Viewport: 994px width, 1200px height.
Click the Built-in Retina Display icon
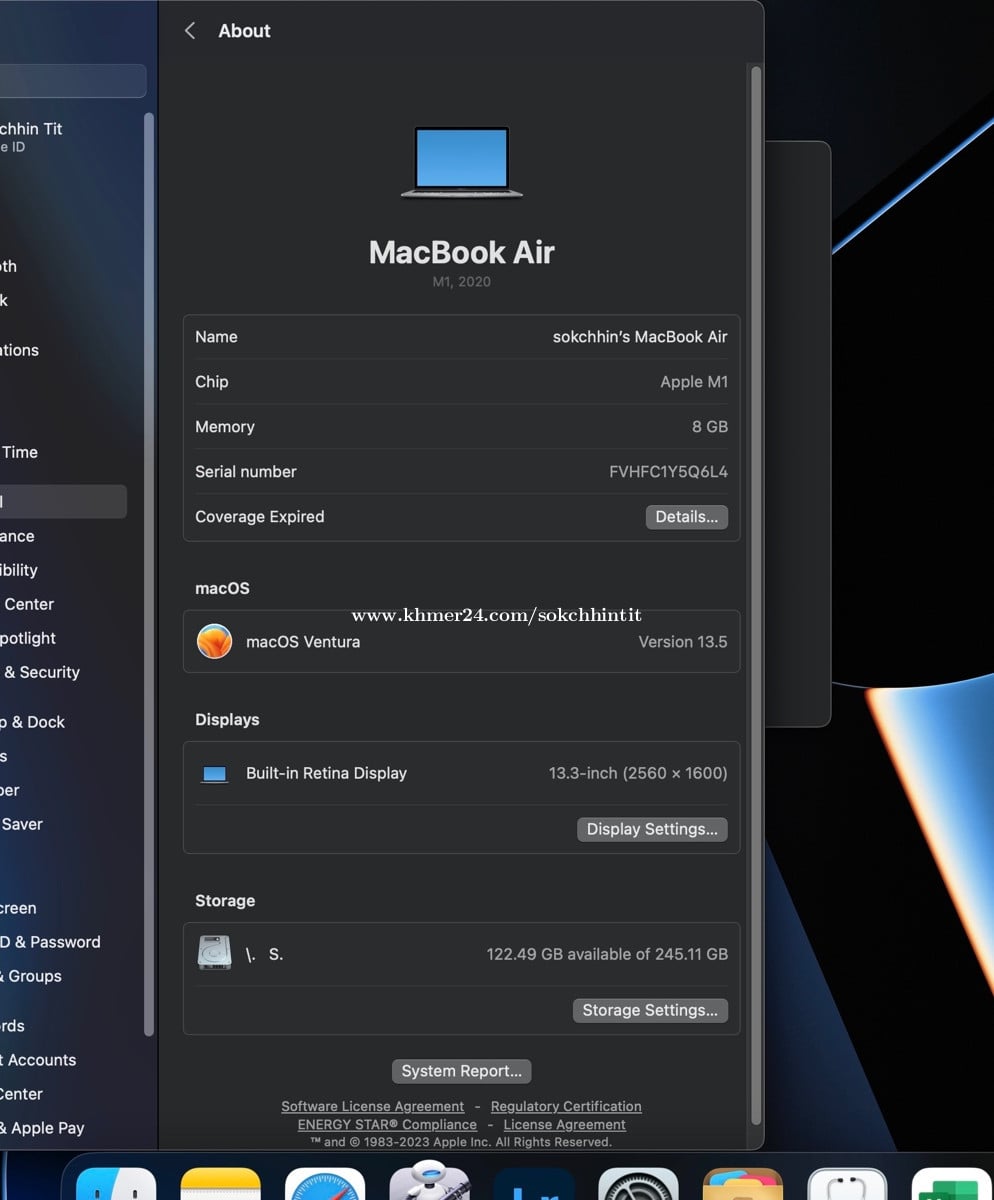(x=214, y=774)
